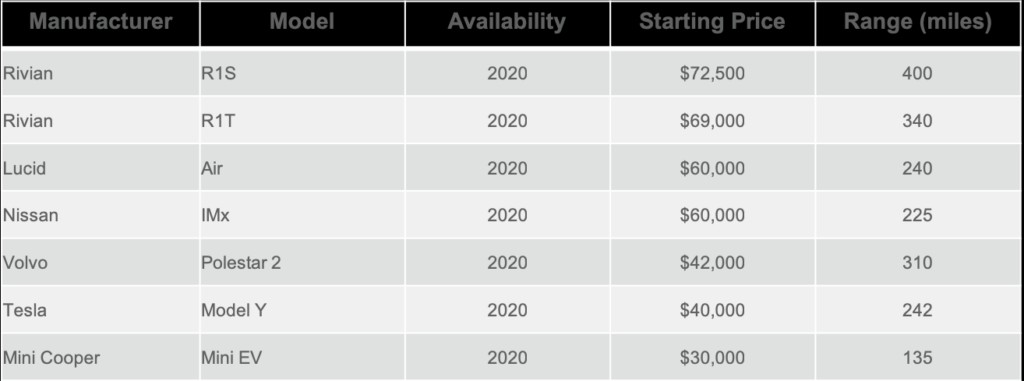Select the Tesla manufacturer cell
Screen dimensions: 1024x381
coord(101,310)
